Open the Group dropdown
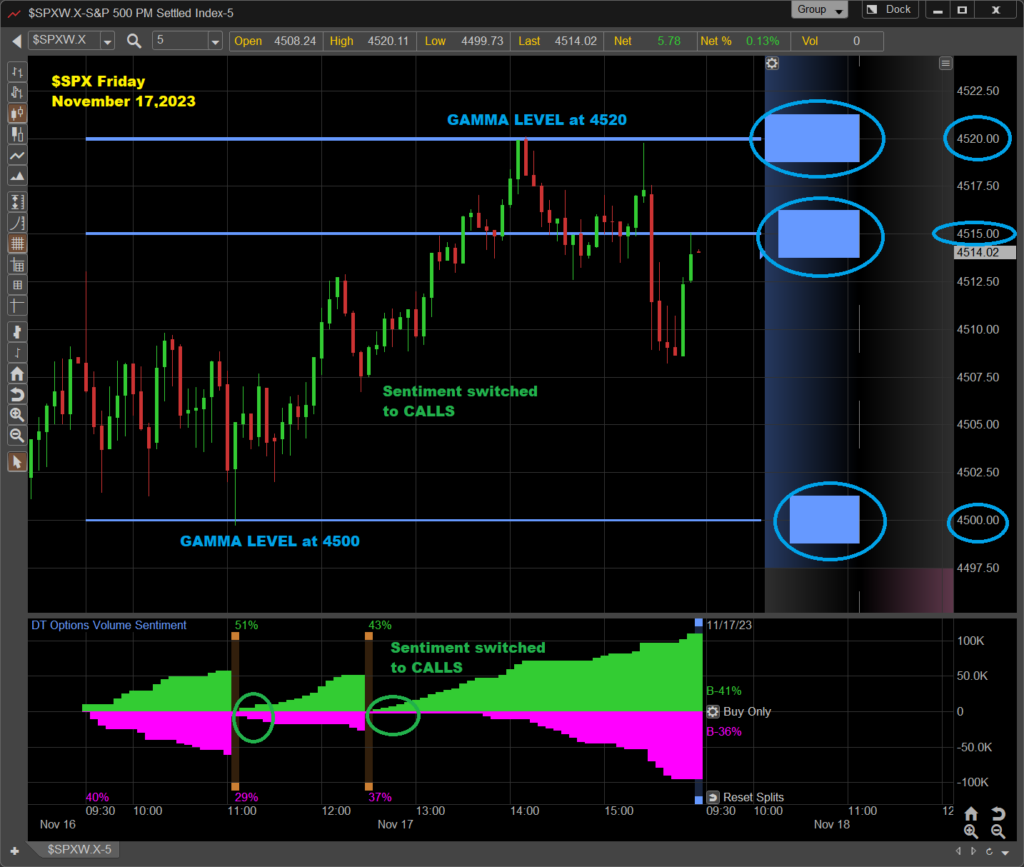 (x=820, y=10)
